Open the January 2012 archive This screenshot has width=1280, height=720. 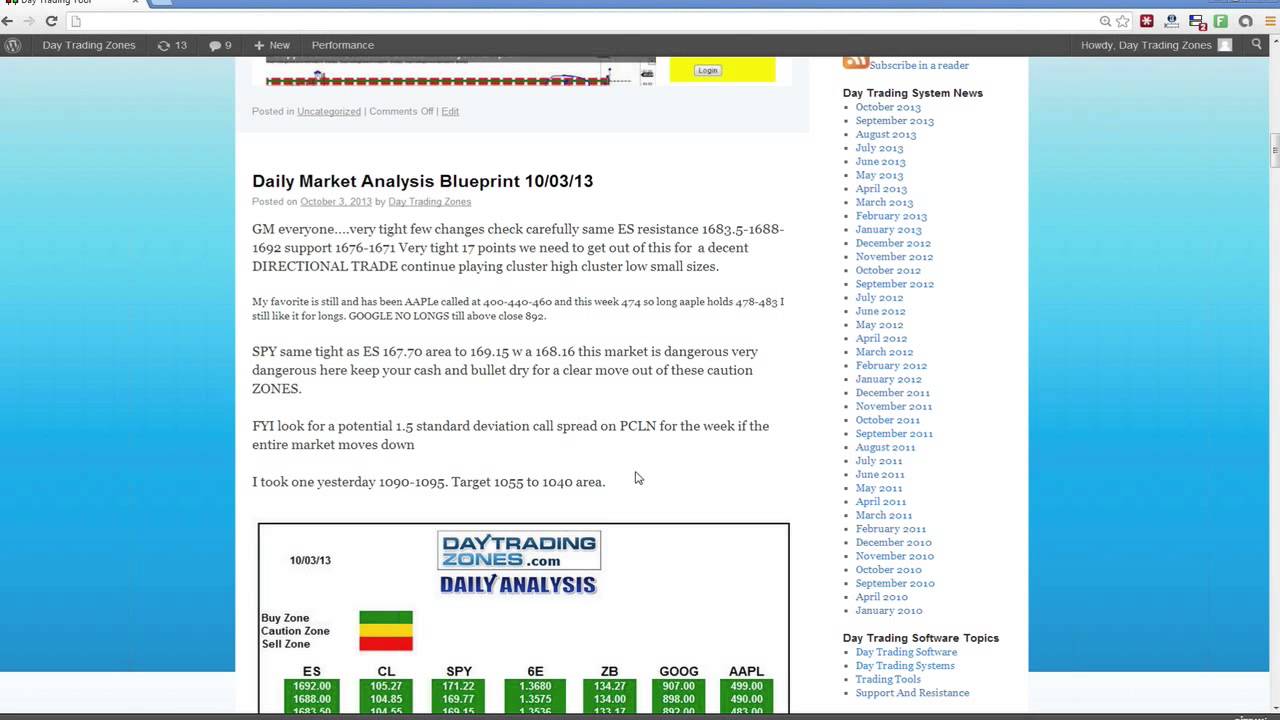888,379
